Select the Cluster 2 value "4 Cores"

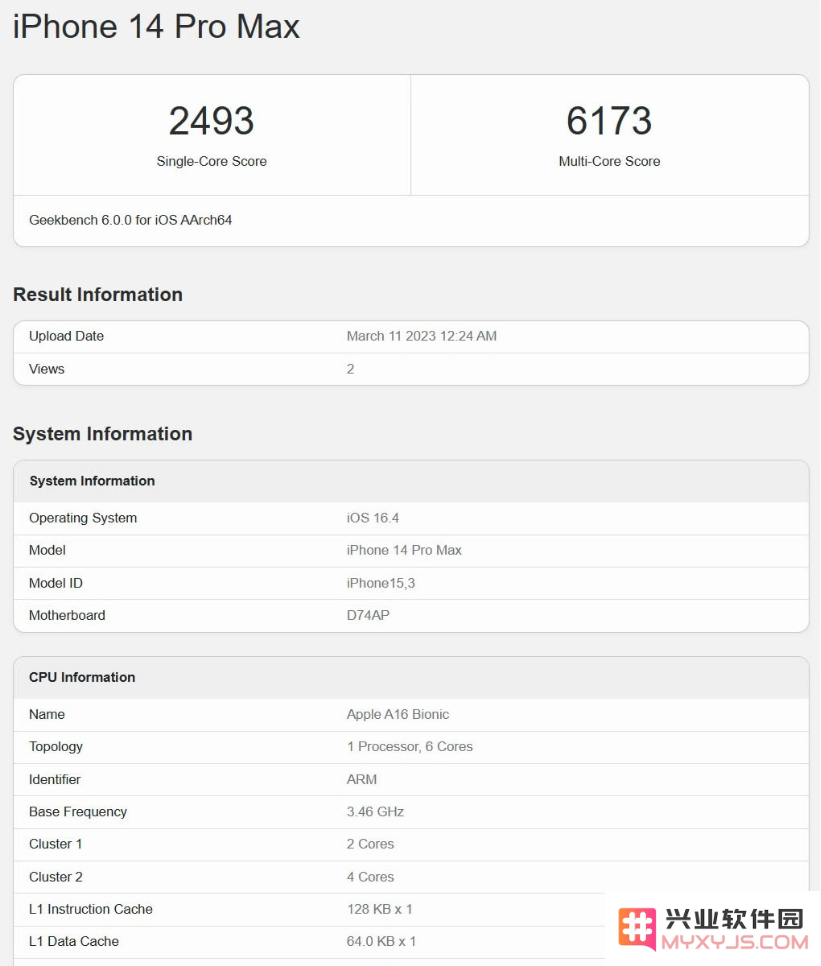370,877
